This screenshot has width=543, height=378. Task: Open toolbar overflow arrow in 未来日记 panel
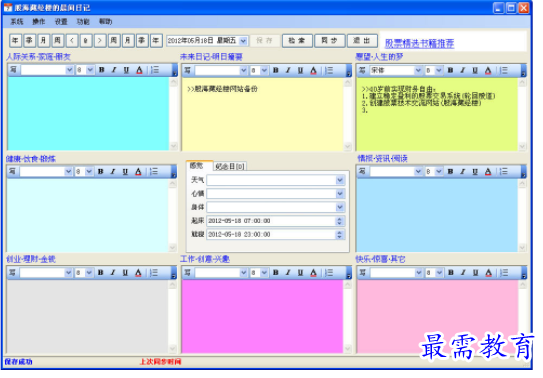tap(349, 71)
